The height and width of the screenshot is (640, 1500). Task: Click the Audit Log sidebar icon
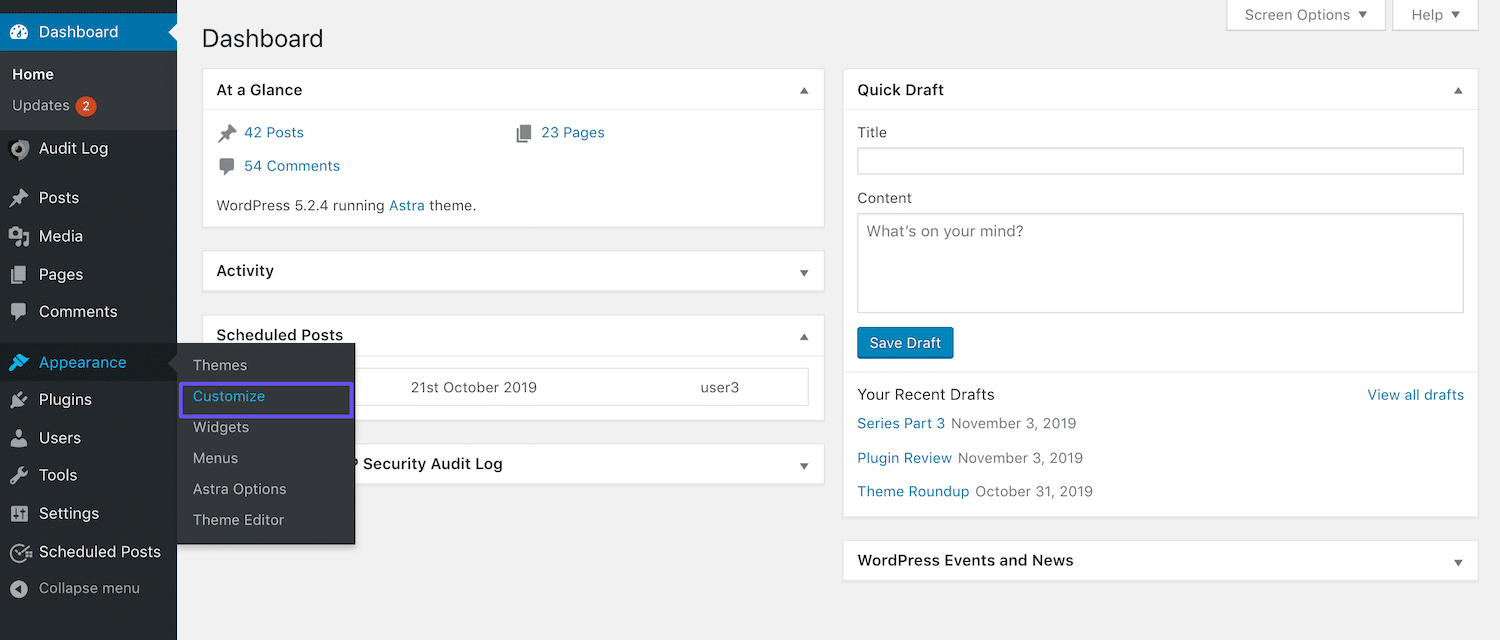(x=17, y=148)
